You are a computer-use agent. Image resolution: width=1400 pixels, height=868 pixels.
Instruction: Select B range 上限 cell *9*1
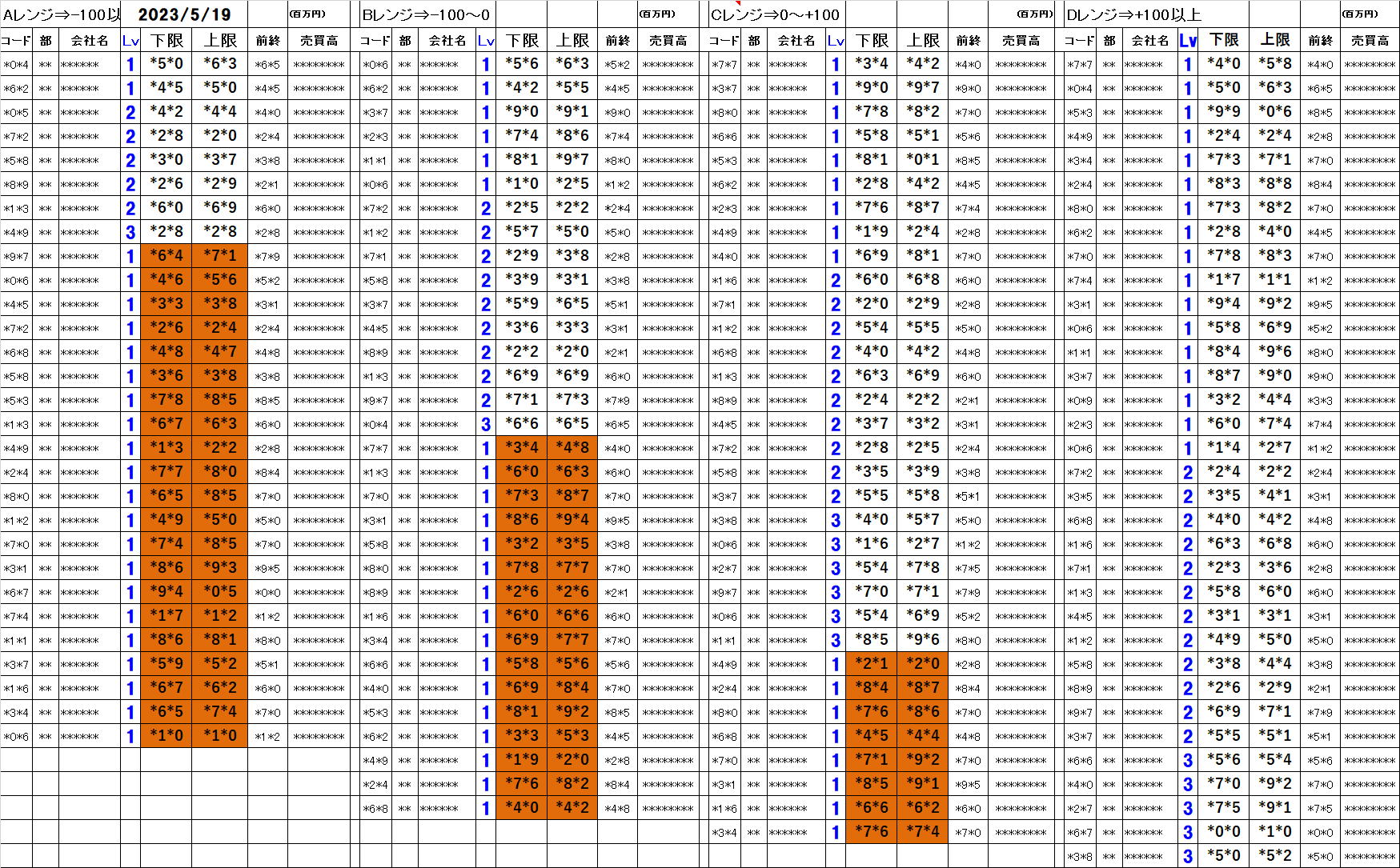572,112
